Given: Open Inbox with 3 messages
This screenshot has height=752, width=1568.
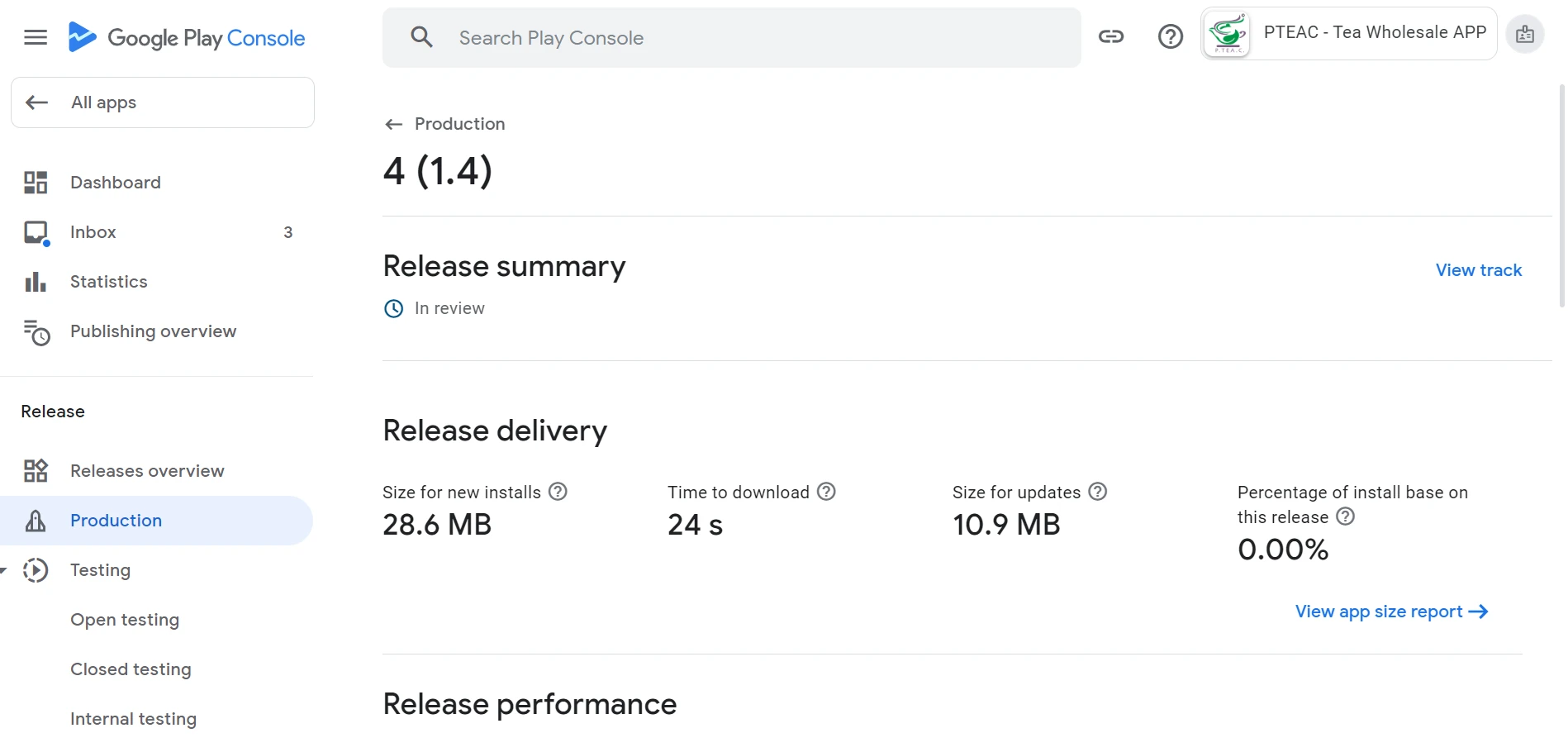Looking at the screenshot, I should (157, 232).
